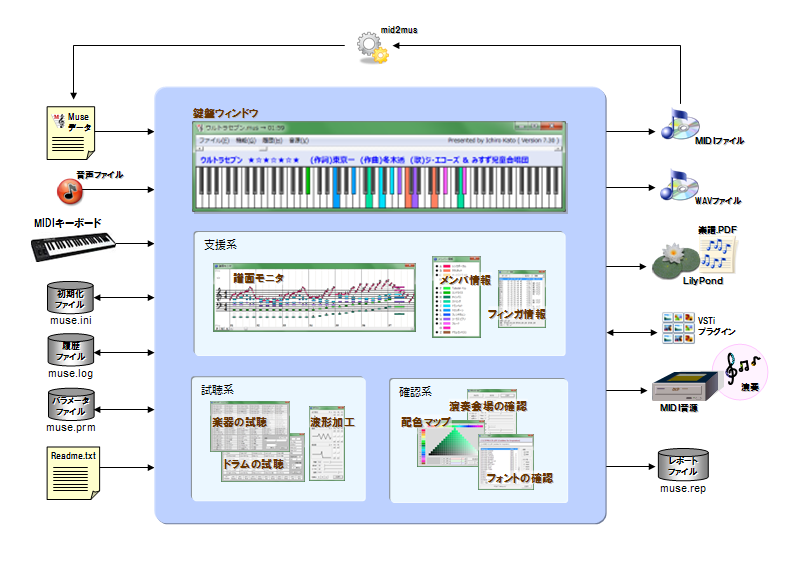Open the muse.ini database icon
This screenshot has width=794, height=562.
pos(71,296)
